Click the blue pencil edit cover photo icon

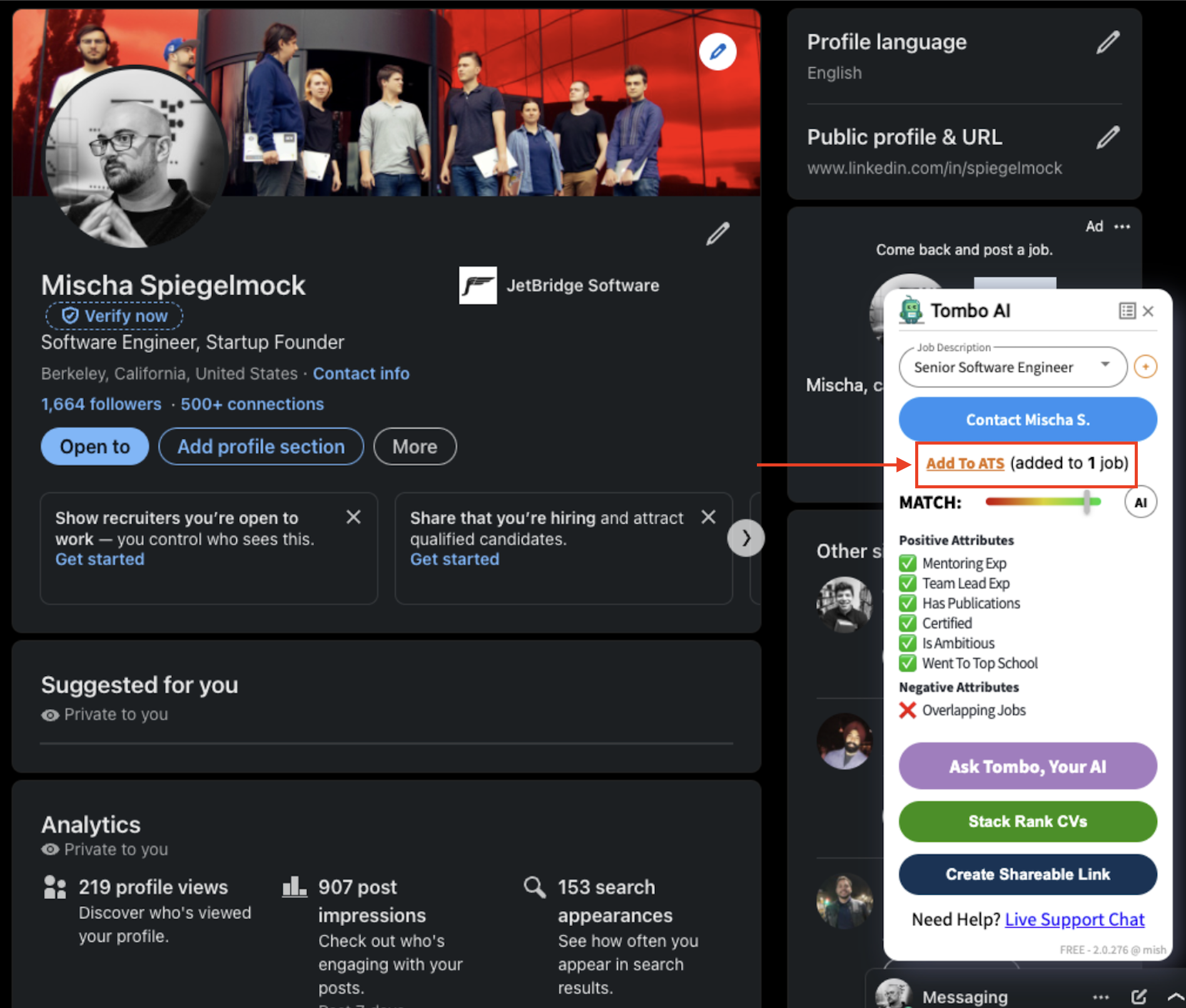coord(717,52)
